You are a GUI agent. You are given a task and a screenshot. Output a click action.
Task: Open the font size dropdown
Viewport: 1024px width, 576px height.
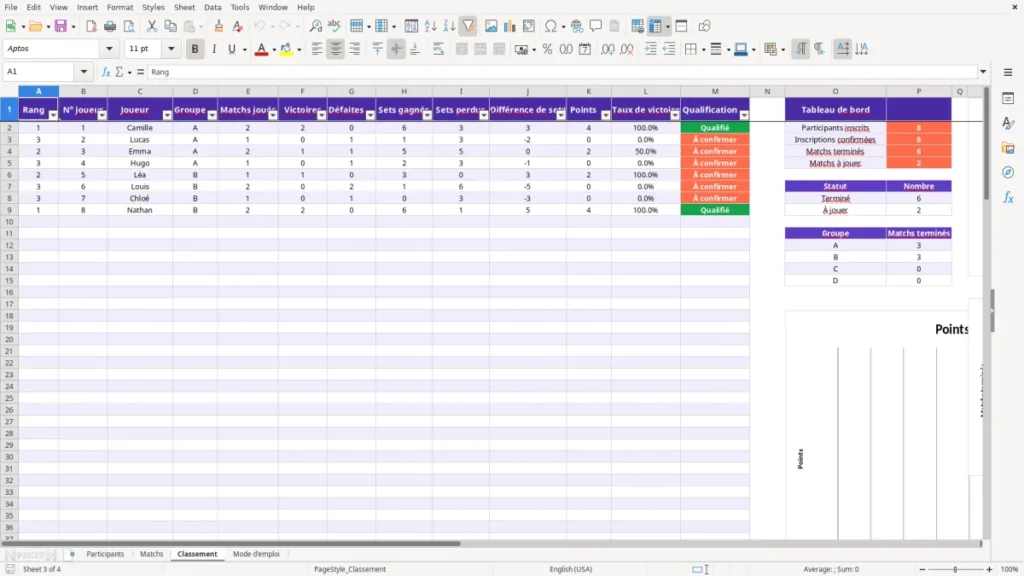pyautogui.click(x=171, y=49)
